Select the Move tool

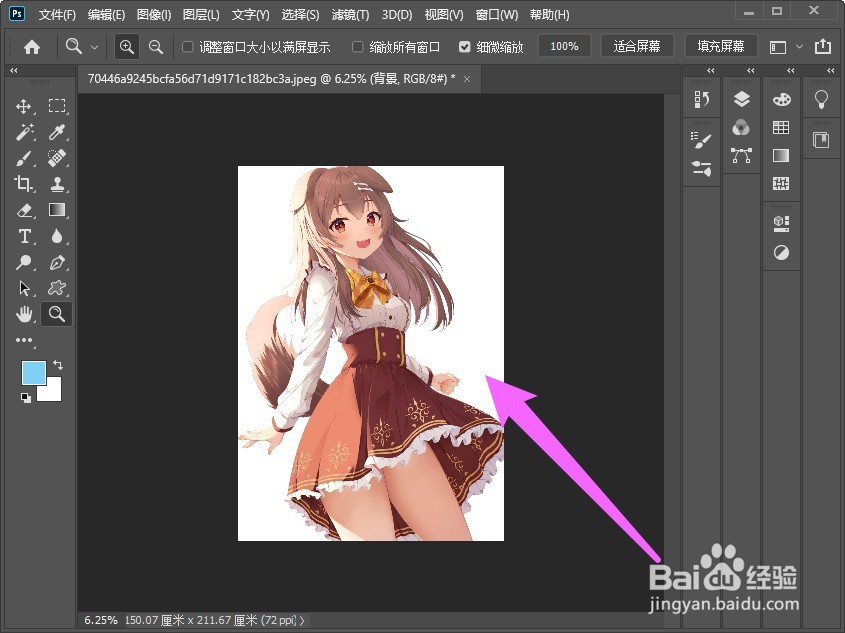click(x=24, y=106)
